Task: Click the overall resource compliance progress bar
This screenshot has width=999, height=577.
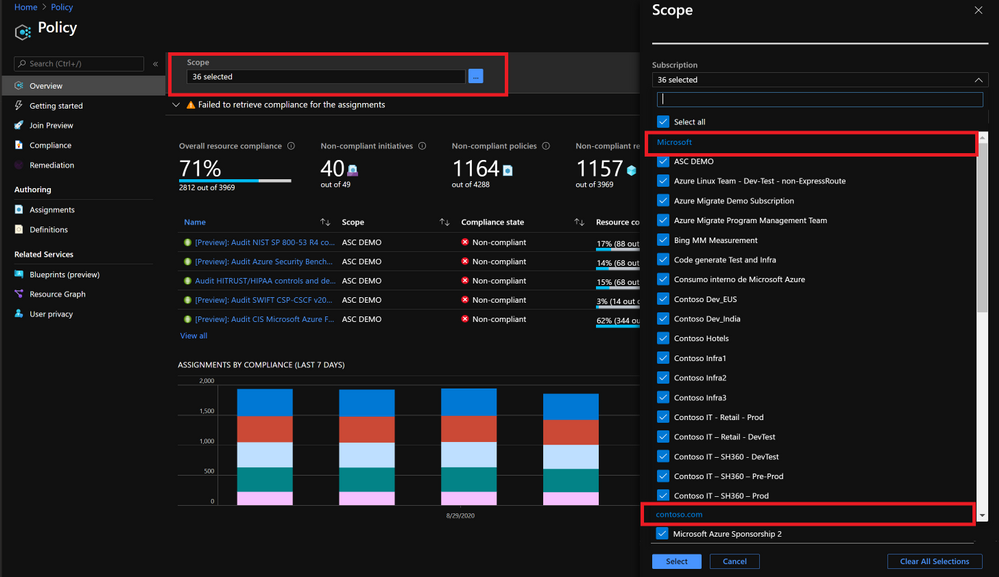Action: pyautogui.click(x=237, y=181)
